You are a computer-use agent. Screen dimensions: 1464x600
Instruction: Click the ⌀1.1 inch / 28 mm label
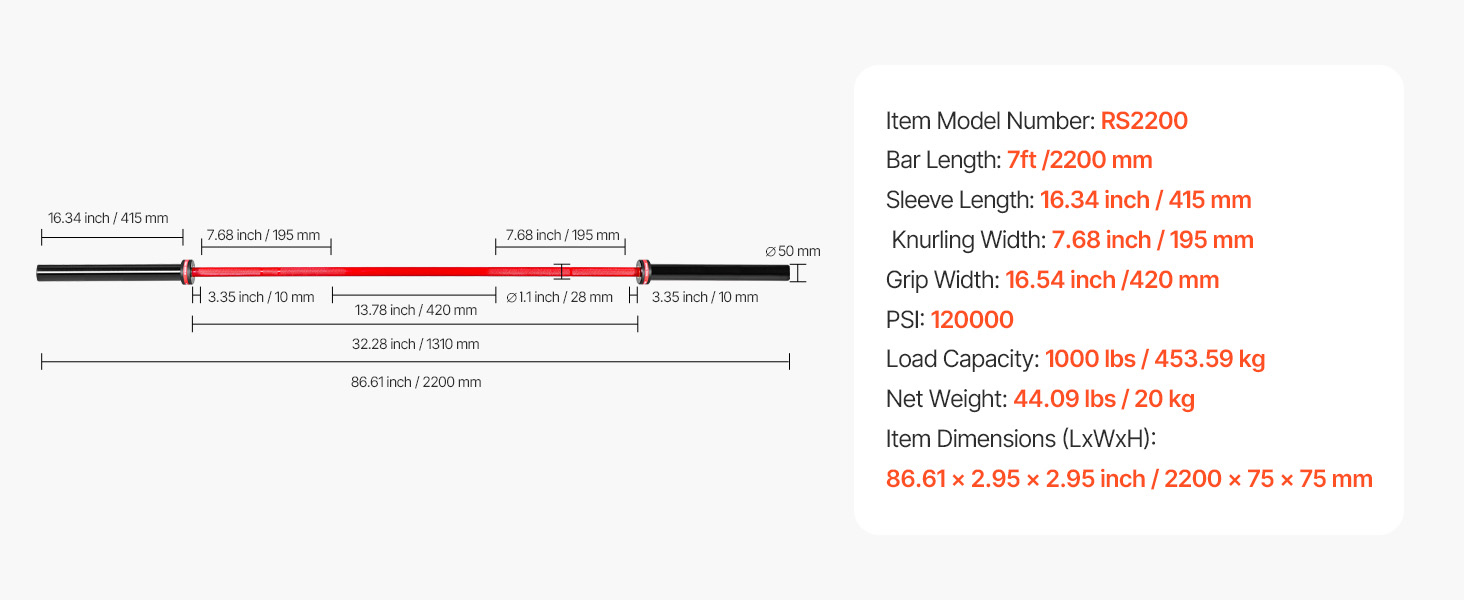pos(559,297)
